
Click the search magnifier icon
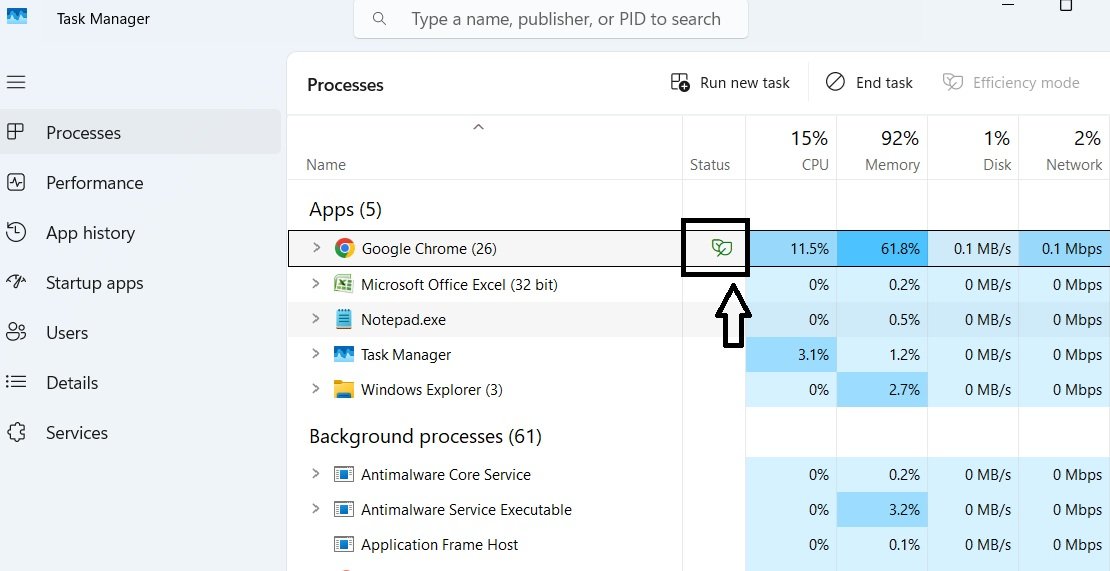tap(379, 18)
